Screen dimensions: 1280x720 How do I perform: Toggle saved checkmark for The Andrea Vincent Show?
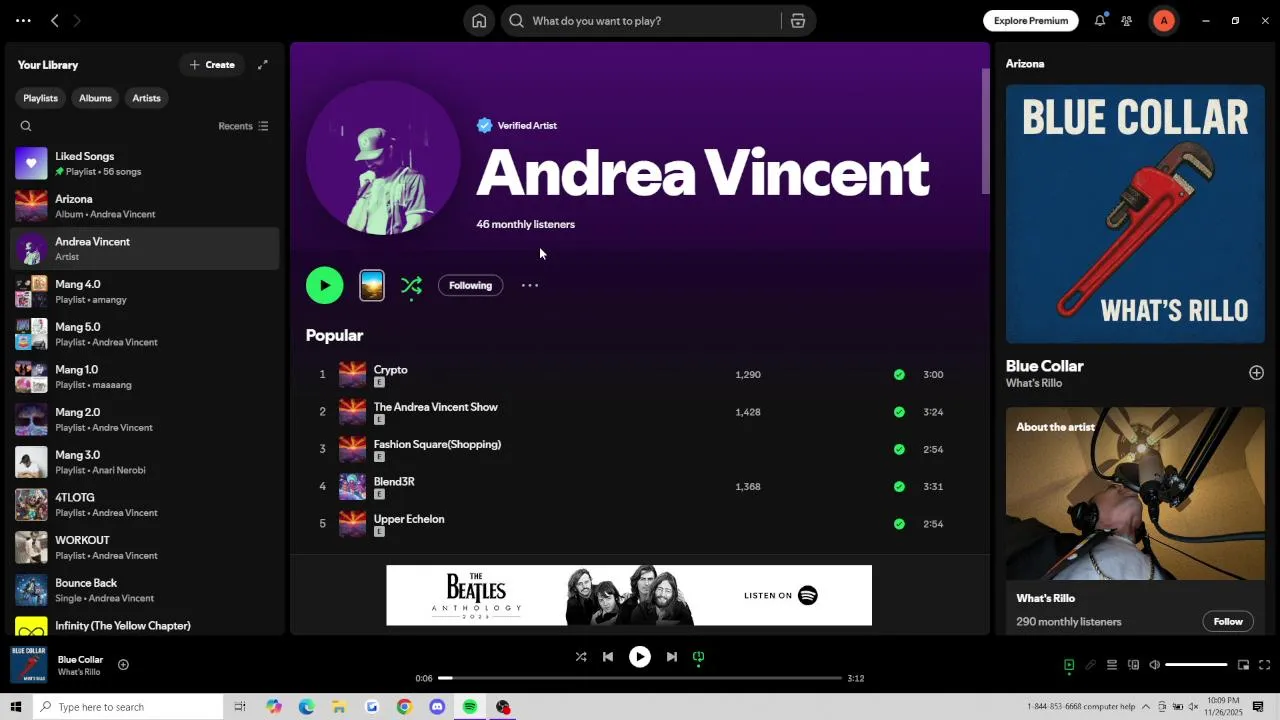pyautogui.click(x=899, y=412)
